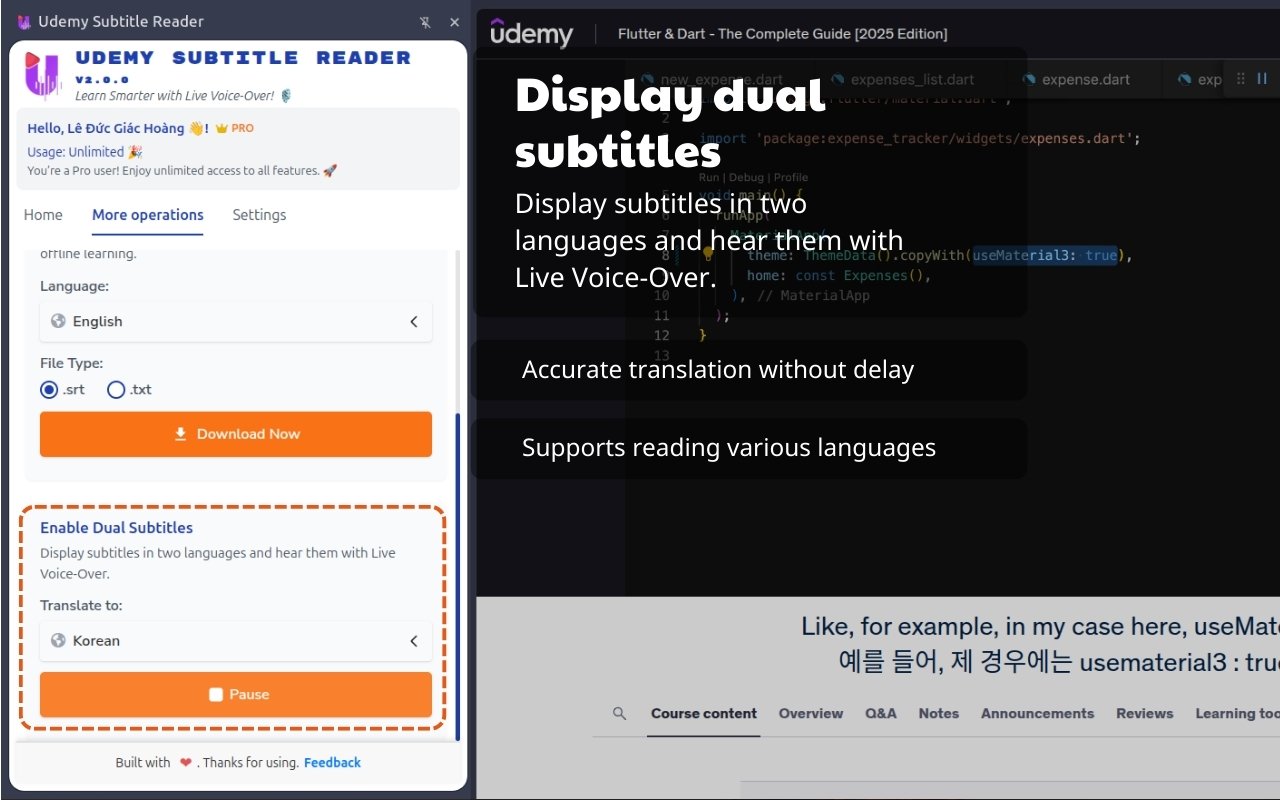Screen dimensions: 1280x800
Task: Pin the extension panel with pin icon
Action: click(x=425, y=22)
